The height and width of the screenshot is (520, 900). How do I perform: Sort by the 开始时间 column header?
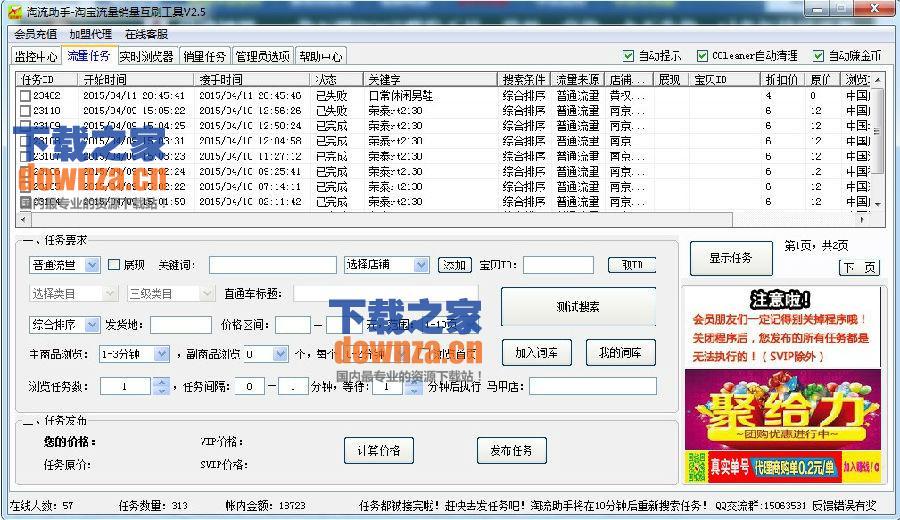coord(135,79)
